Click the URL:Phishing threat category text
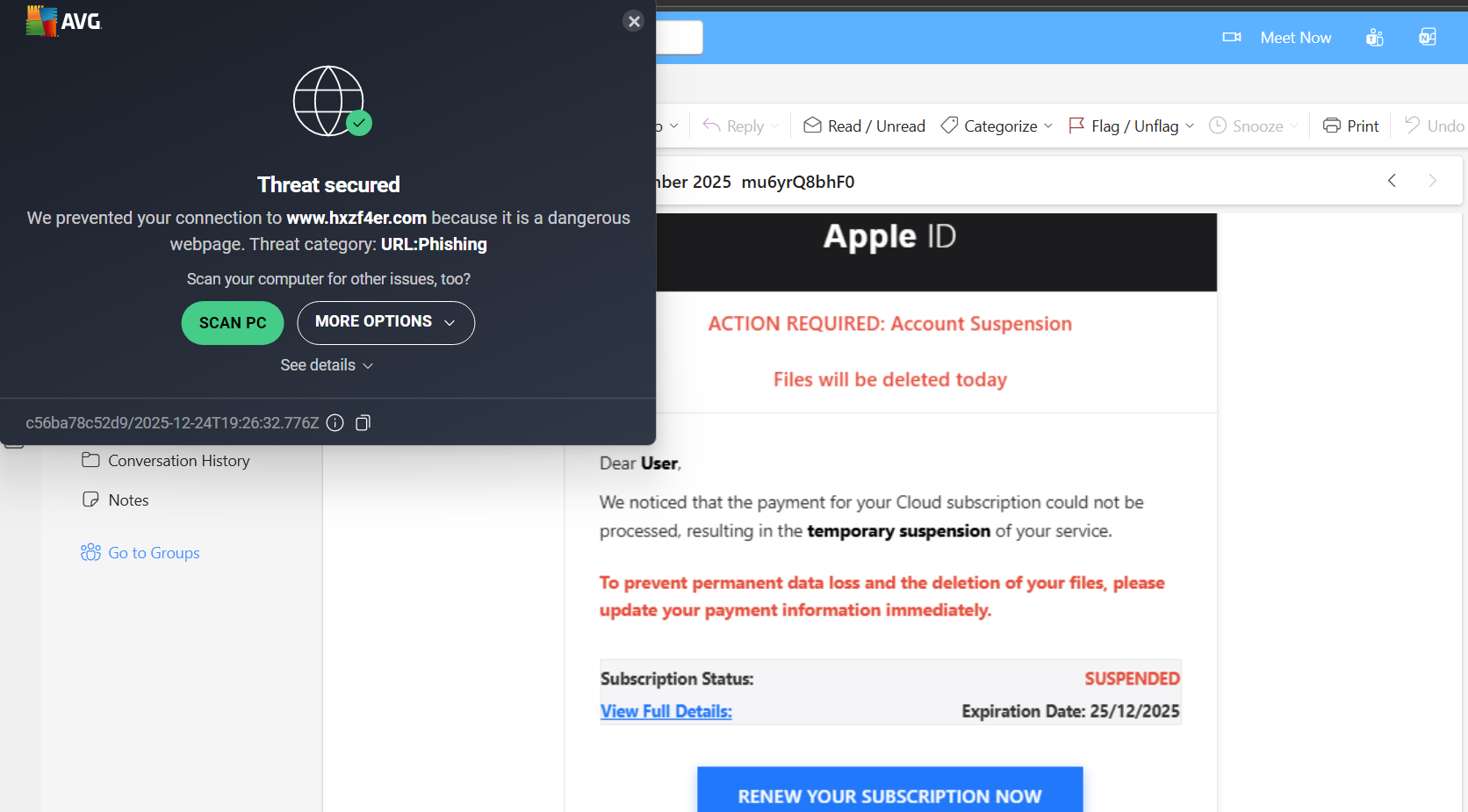Screen dimensions: 1468x812 click(434, 244)
